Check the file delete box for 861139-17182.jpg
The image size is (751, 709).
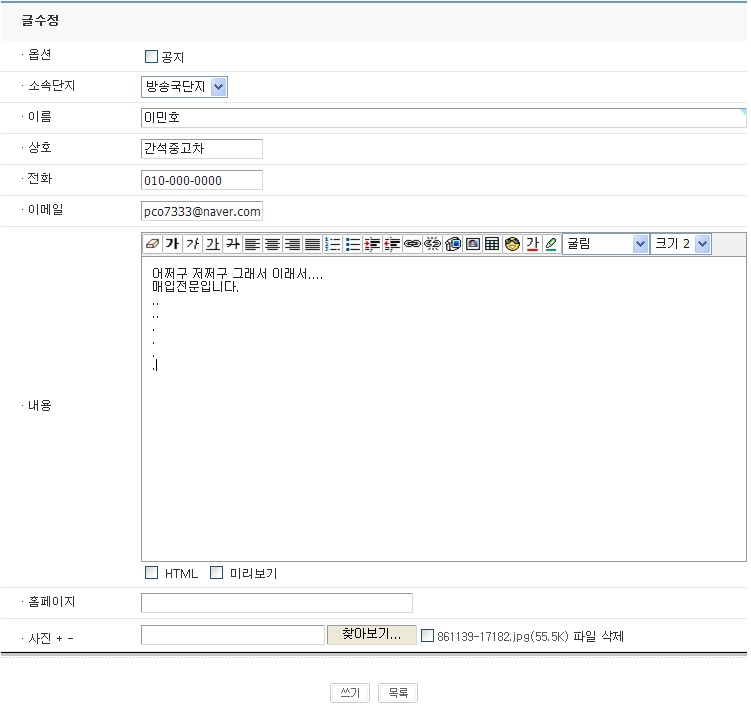428,635
